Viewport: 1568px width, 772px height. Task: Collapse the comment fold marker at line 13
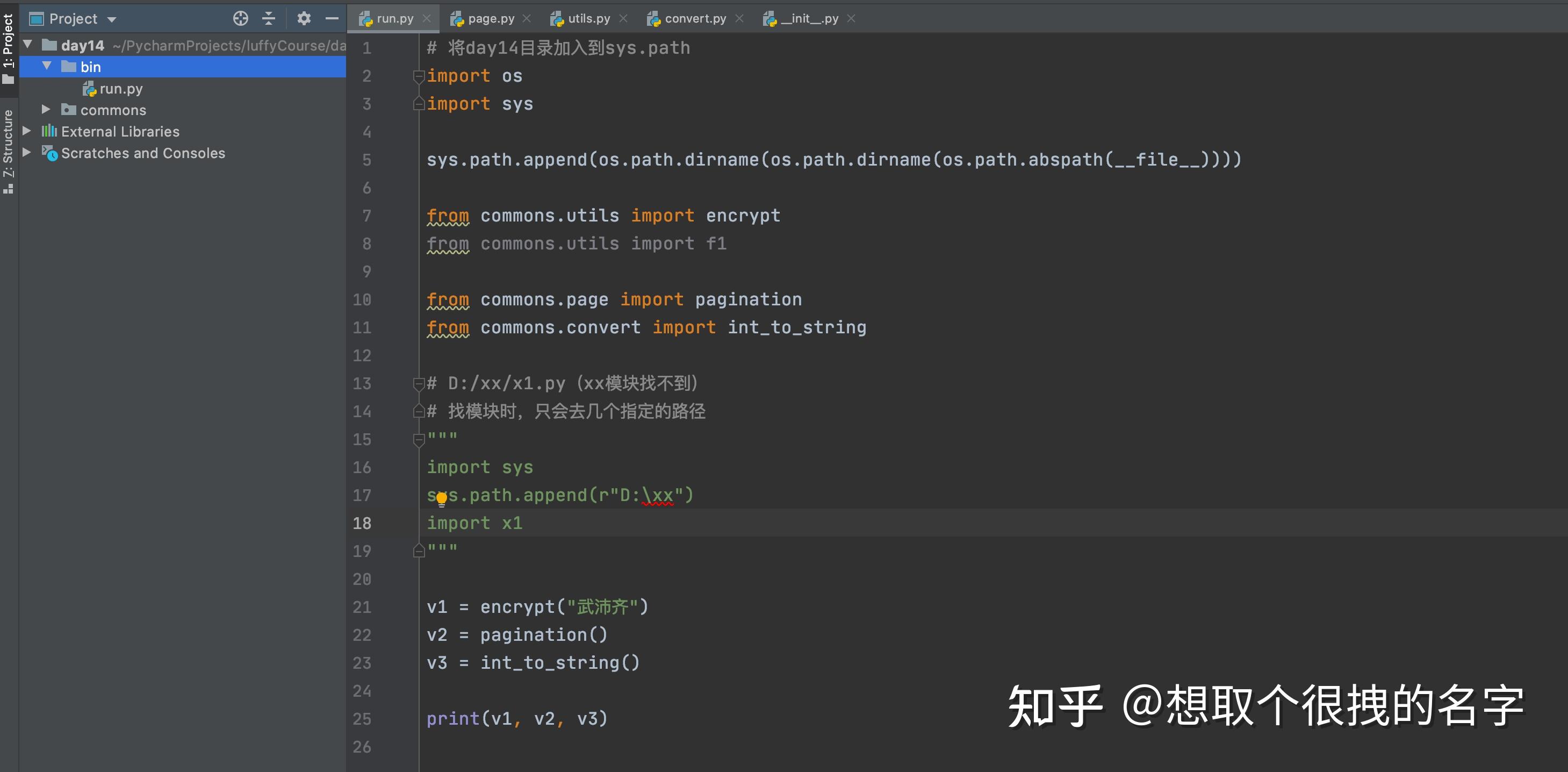(x=418, y=383)
